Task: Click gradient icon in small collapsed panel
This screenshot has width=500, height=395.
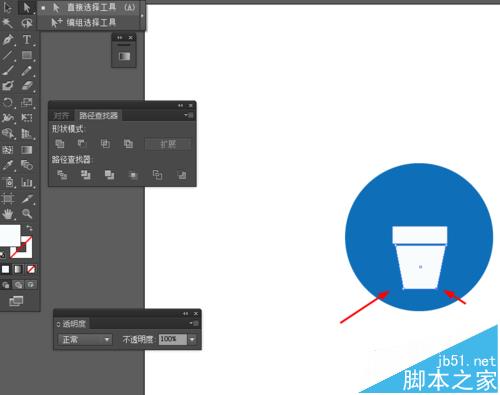Action: tap(124, 56)
